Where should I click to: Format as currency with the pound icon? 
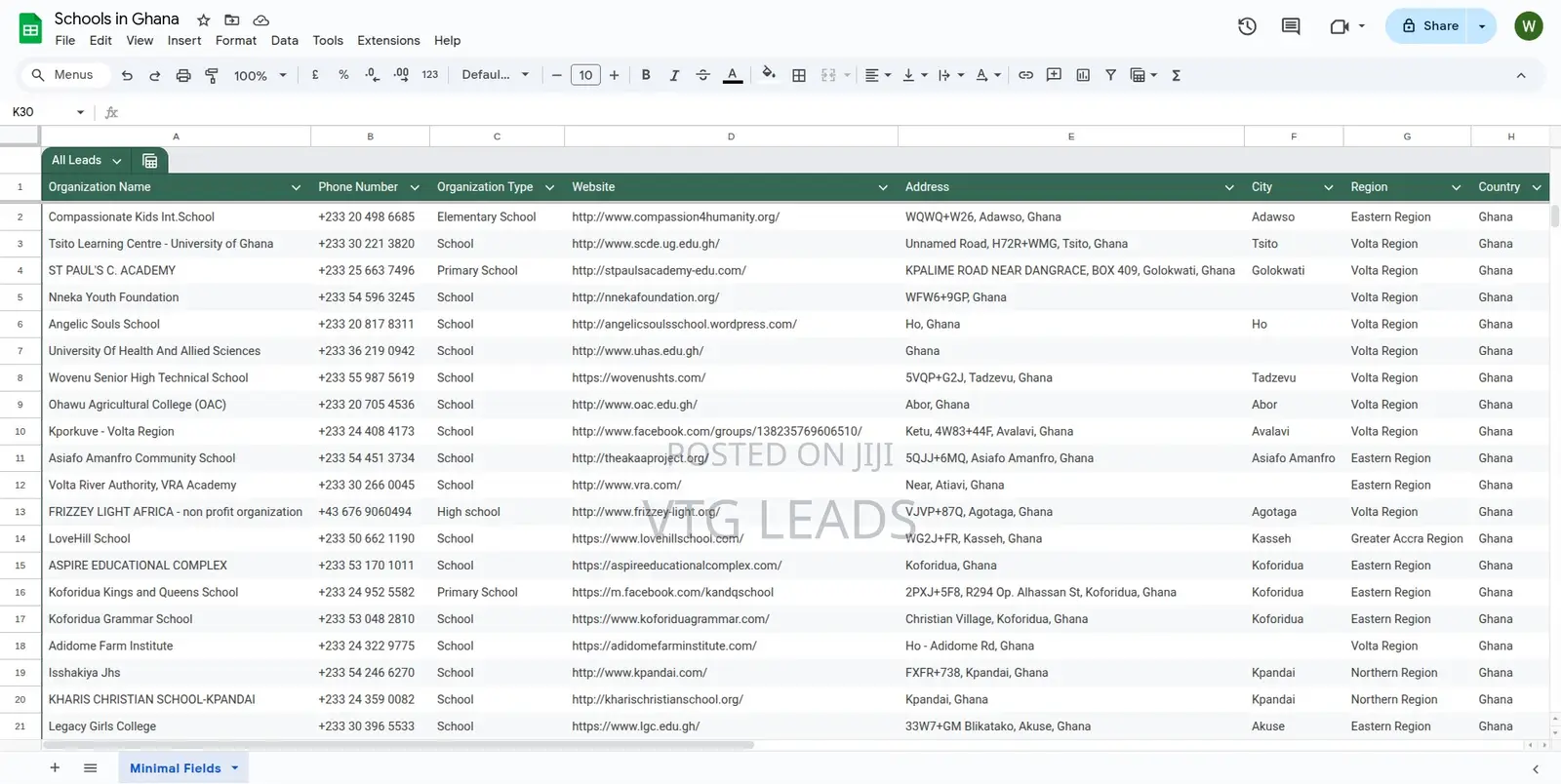(x=315, y=75)
